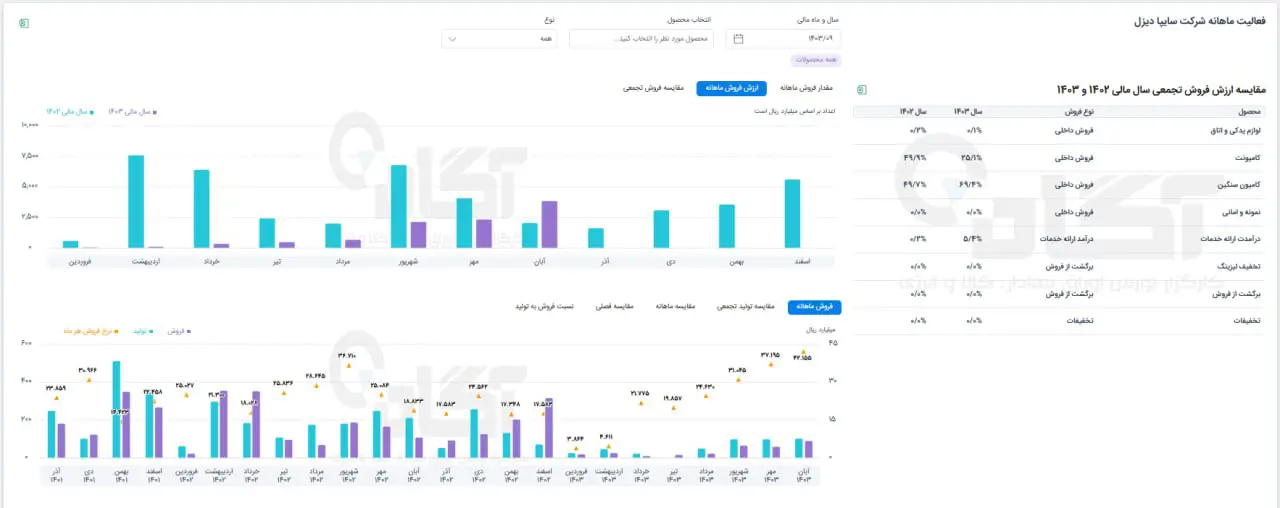The width and height of the screenshot is (1280, 508).
Task: Click the ۲۵/۱٪ value for کامیونت
Action: pos(970,158)
